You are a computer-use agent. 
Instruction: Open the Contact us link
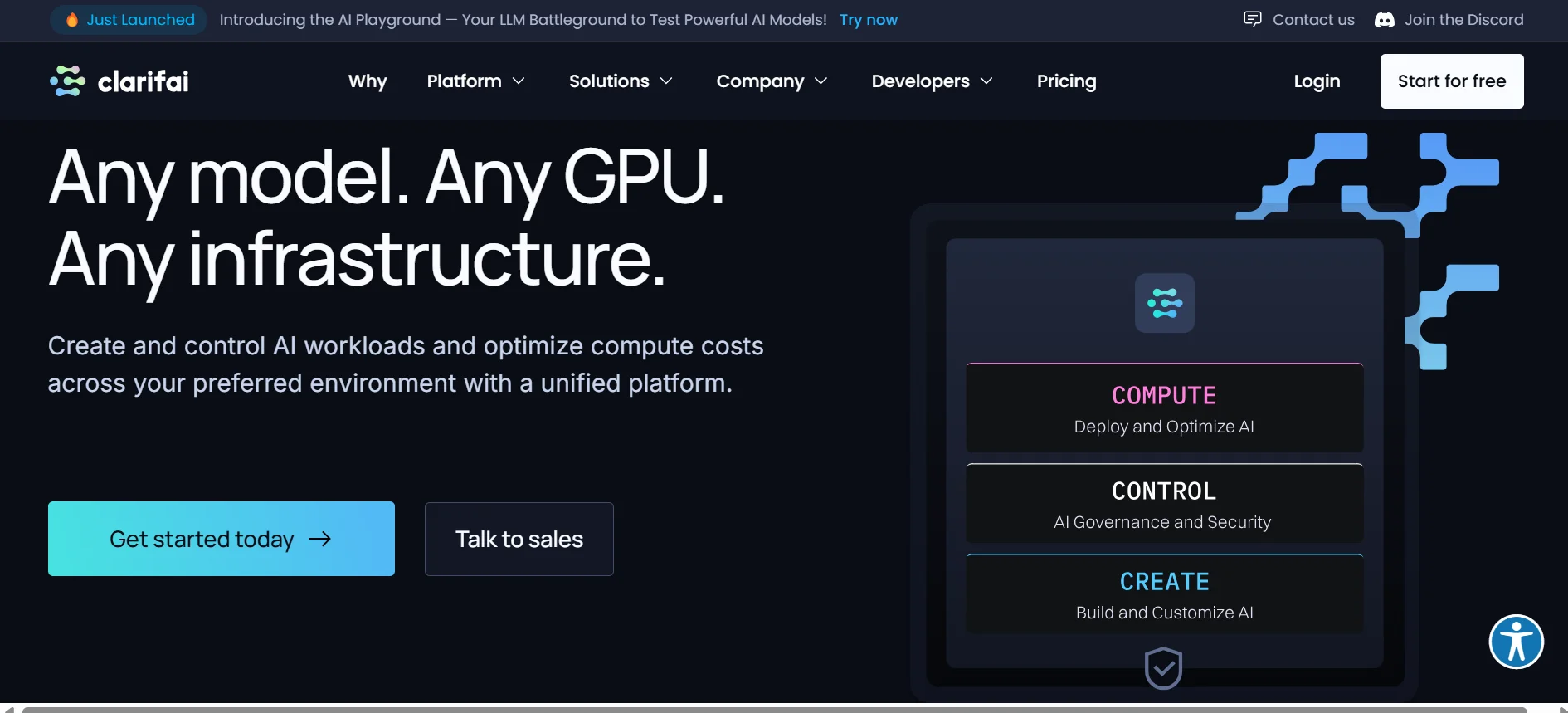click(1313, 20)
